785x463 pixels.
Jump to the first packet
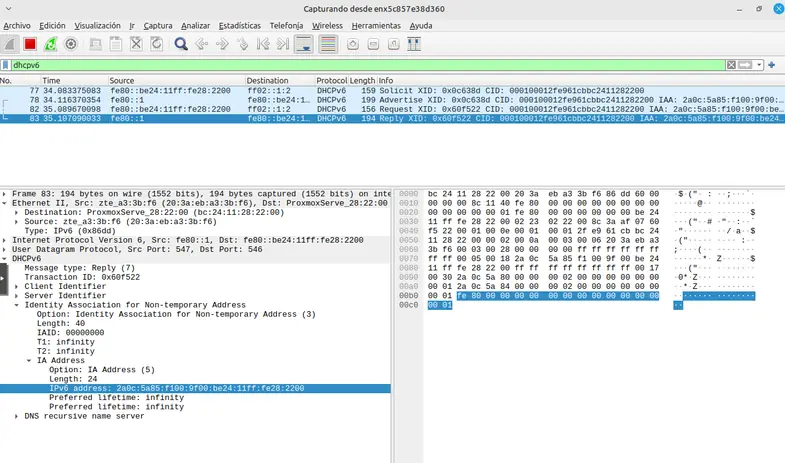263,44
